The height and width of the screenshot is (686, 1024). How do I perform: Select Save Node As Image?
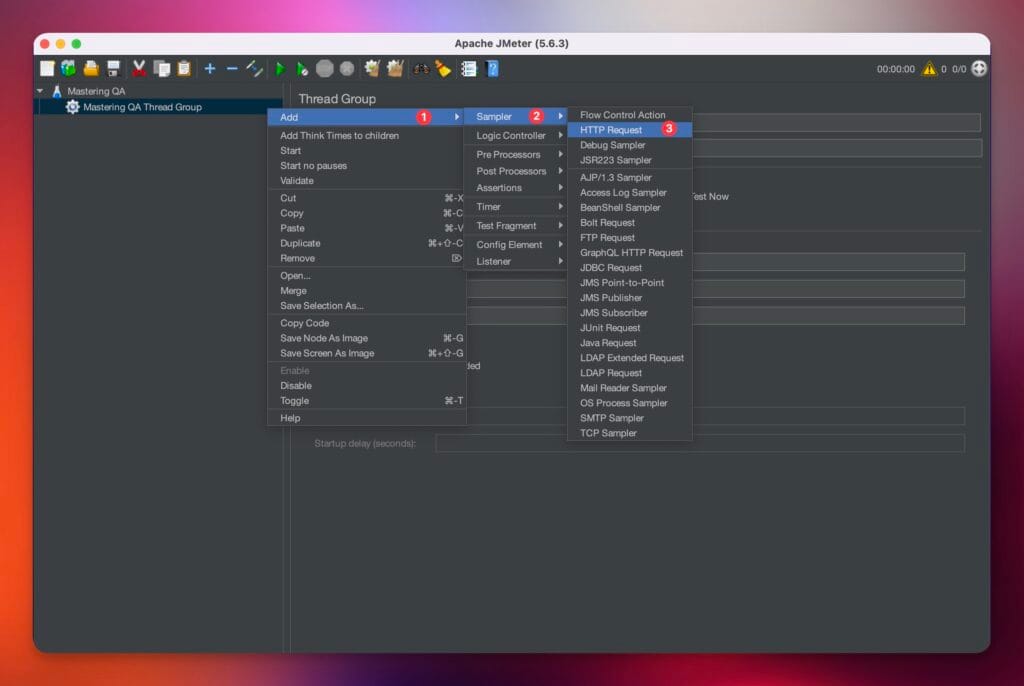pos(367,338)
